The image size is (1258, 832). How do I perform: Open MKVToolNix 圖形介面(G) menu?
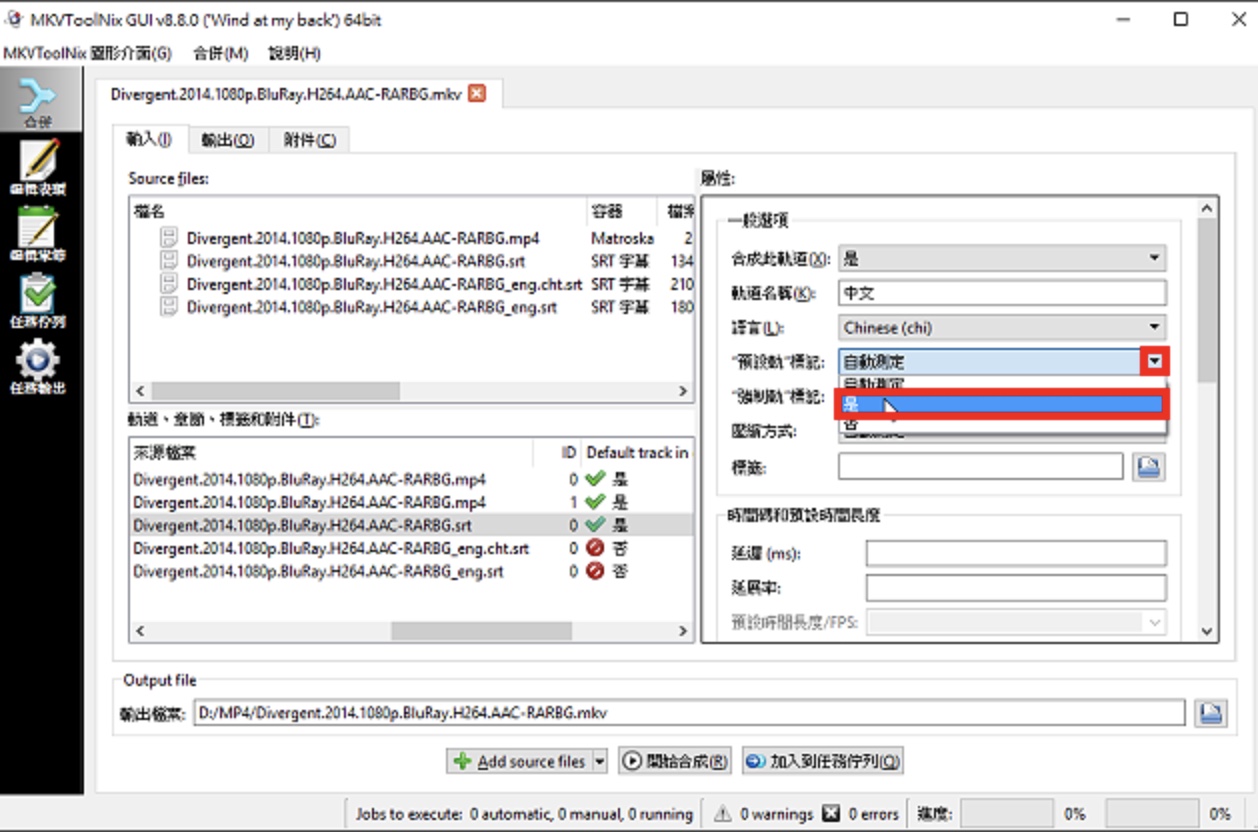point(88,53)
